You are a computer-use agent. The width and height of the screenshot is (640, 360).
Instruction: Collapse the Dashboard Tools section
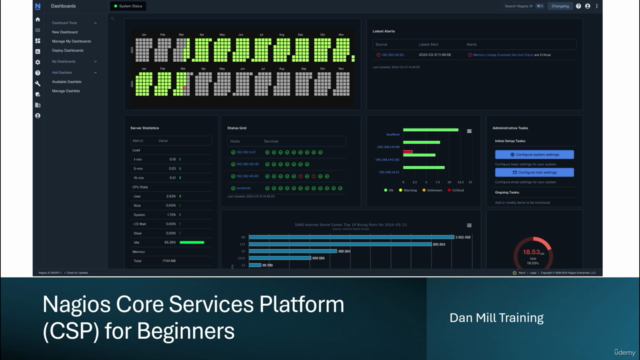pos(95,23)
